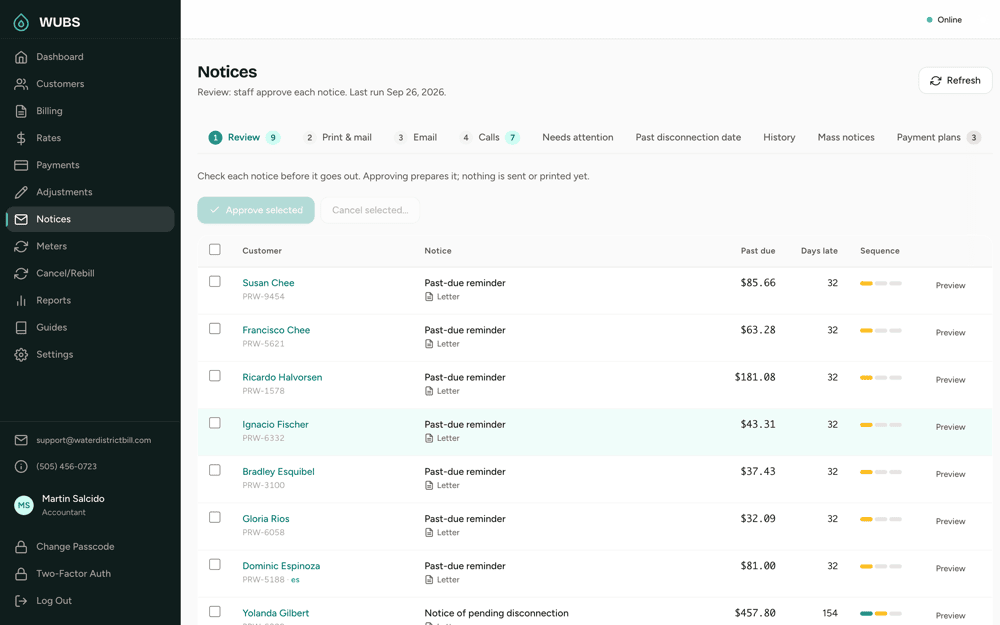Tick the checkbox for Ignacio Fischer
The width and height of the screenshot is (1000, 625).
pyautogui.click(x=215, y=423)
